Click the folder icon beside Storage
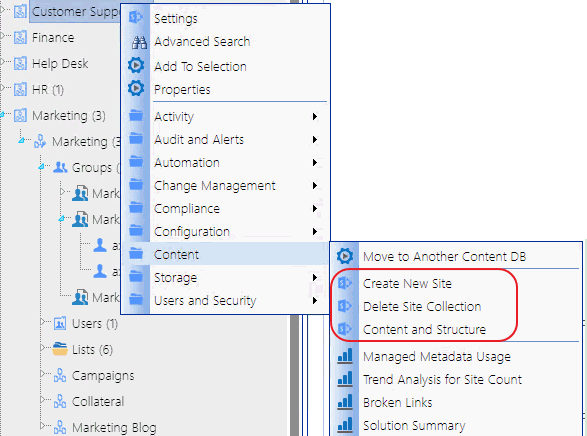587x436 pixels. [x=136, y=277]
